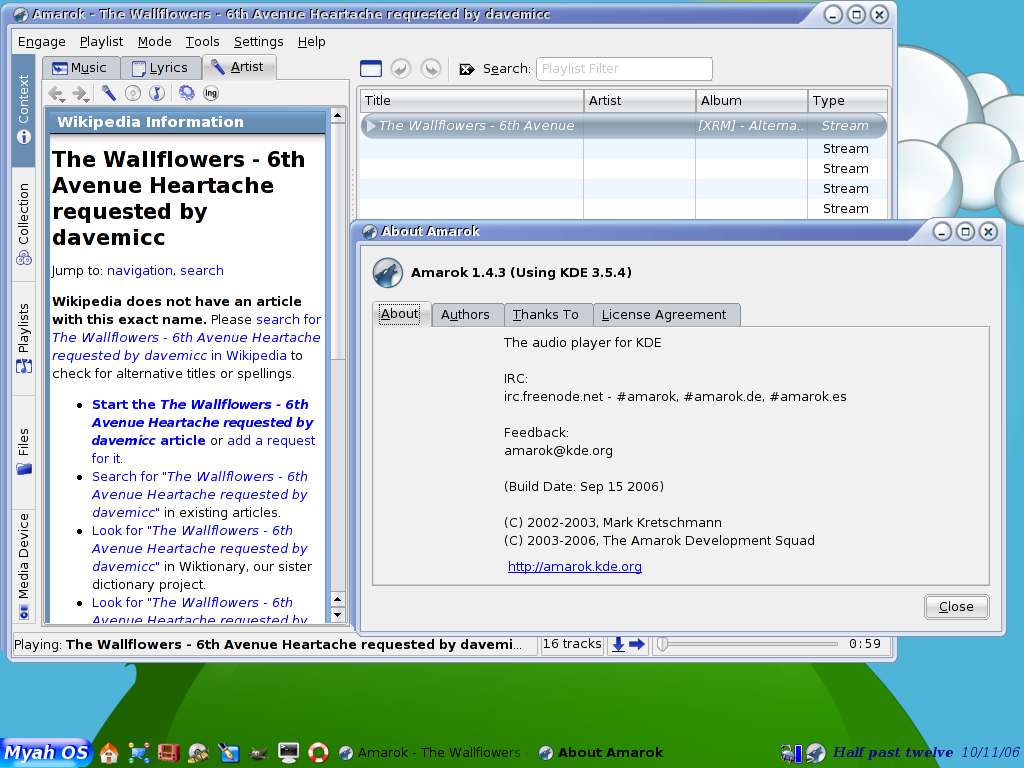Image resolution: width=1024 pixels, height=768 pixels.
Task: Select the playing Wallflowers - 6th Avenue playlist row
Action: (x=624, y=125)
